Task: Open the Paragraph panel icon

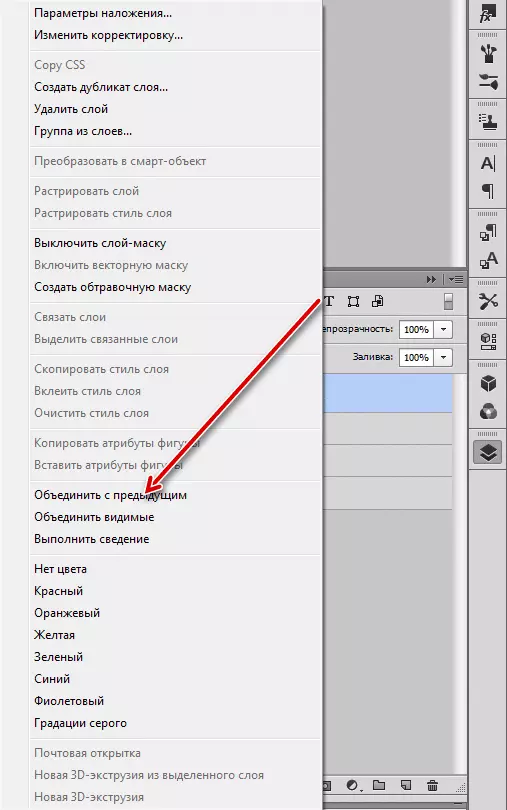Action: [x=488, y=191]
